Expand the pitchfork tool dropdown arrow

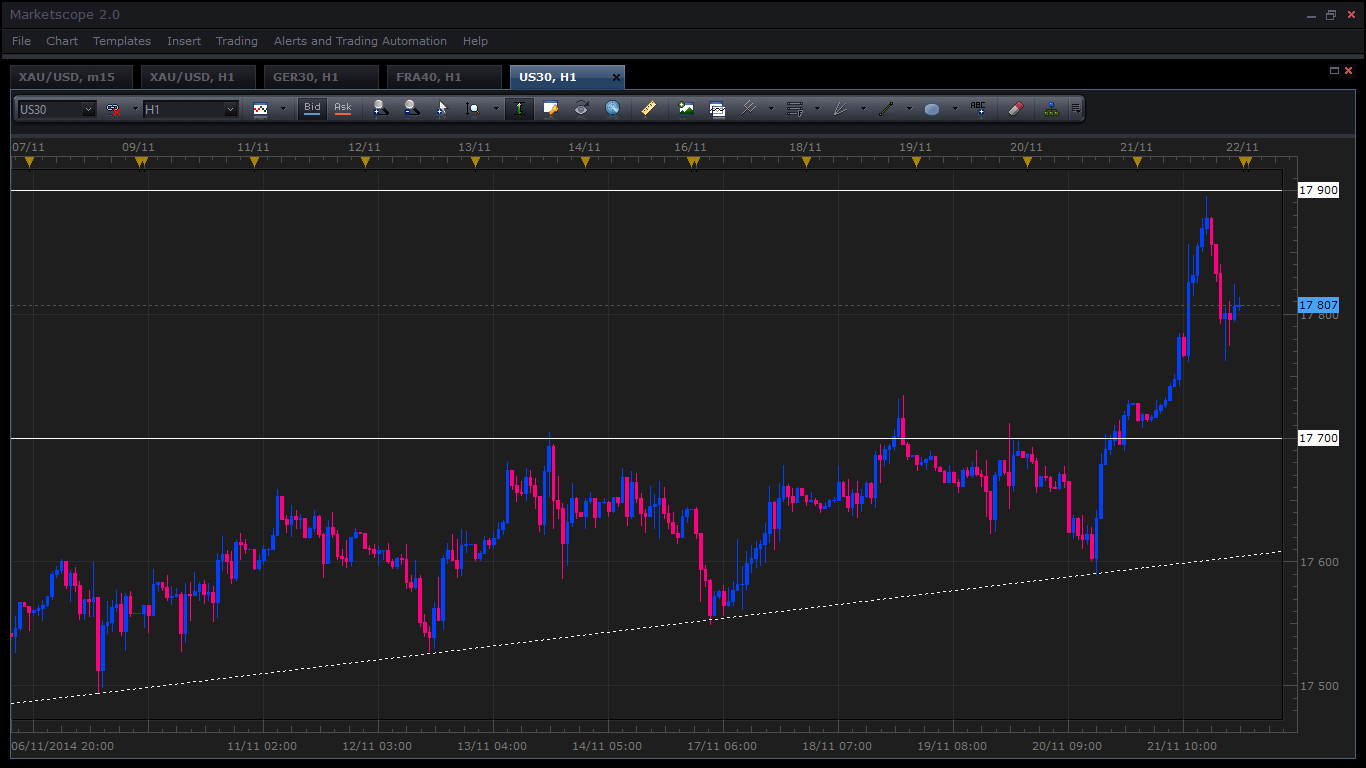click(x=771, y=109)
